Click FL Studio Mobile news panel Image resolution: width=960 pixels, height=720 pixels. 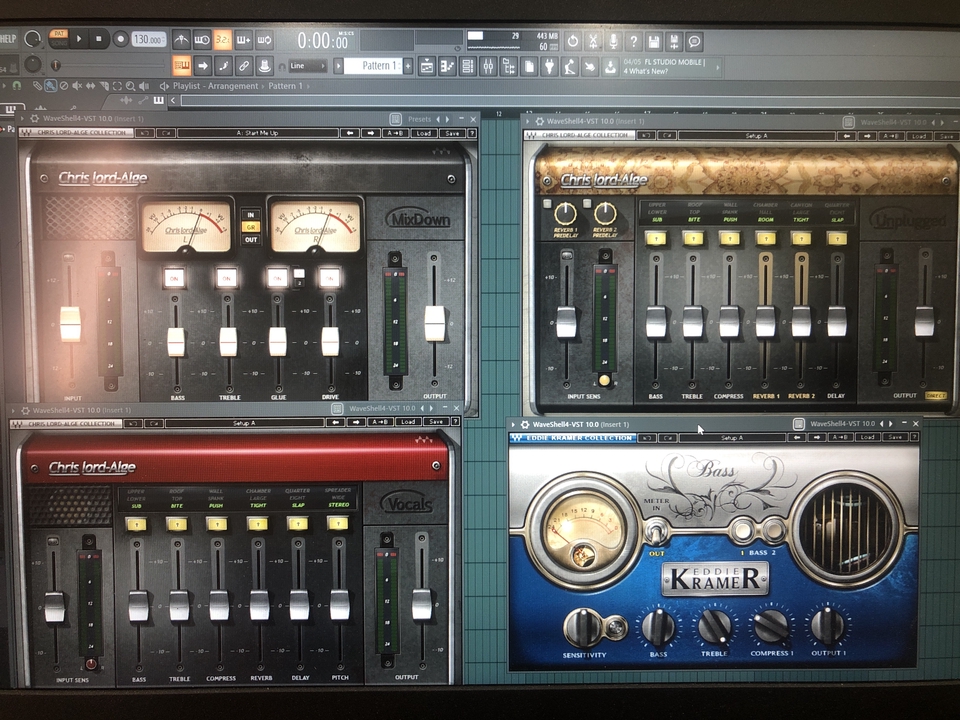coord(671,66)
